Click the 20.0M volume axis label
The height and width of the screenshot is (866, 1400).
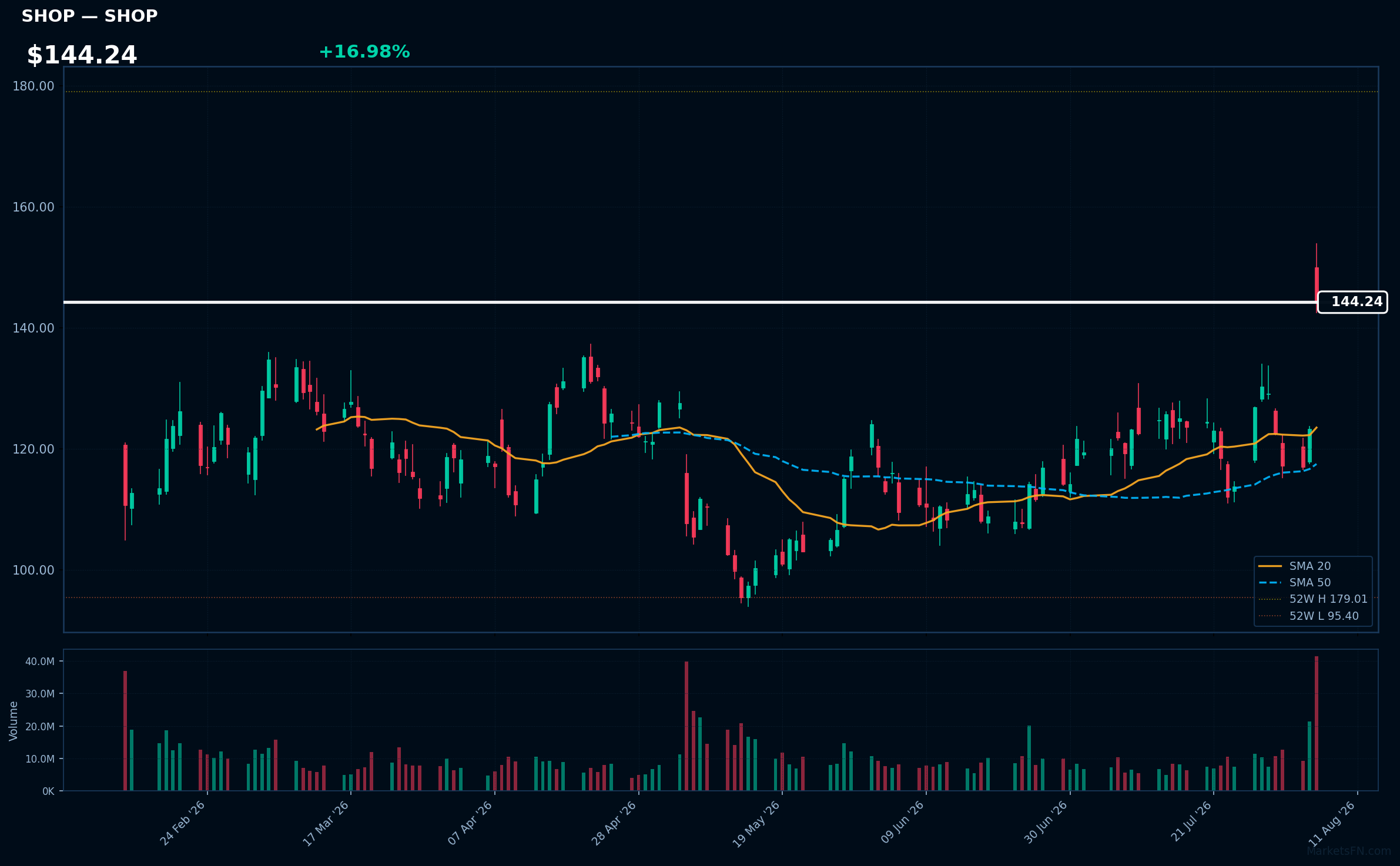point(40,727)
